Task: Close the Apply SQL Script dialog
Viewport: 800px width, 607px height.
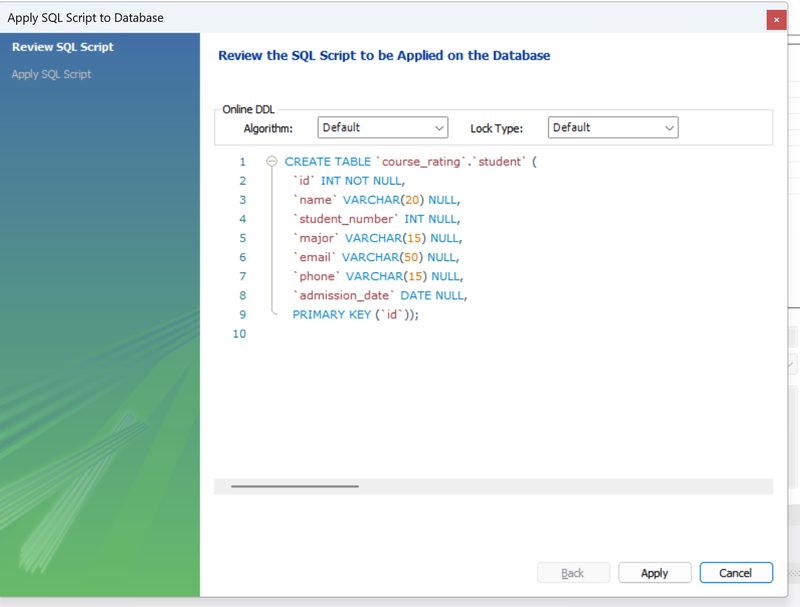Action: click(776, 20)
